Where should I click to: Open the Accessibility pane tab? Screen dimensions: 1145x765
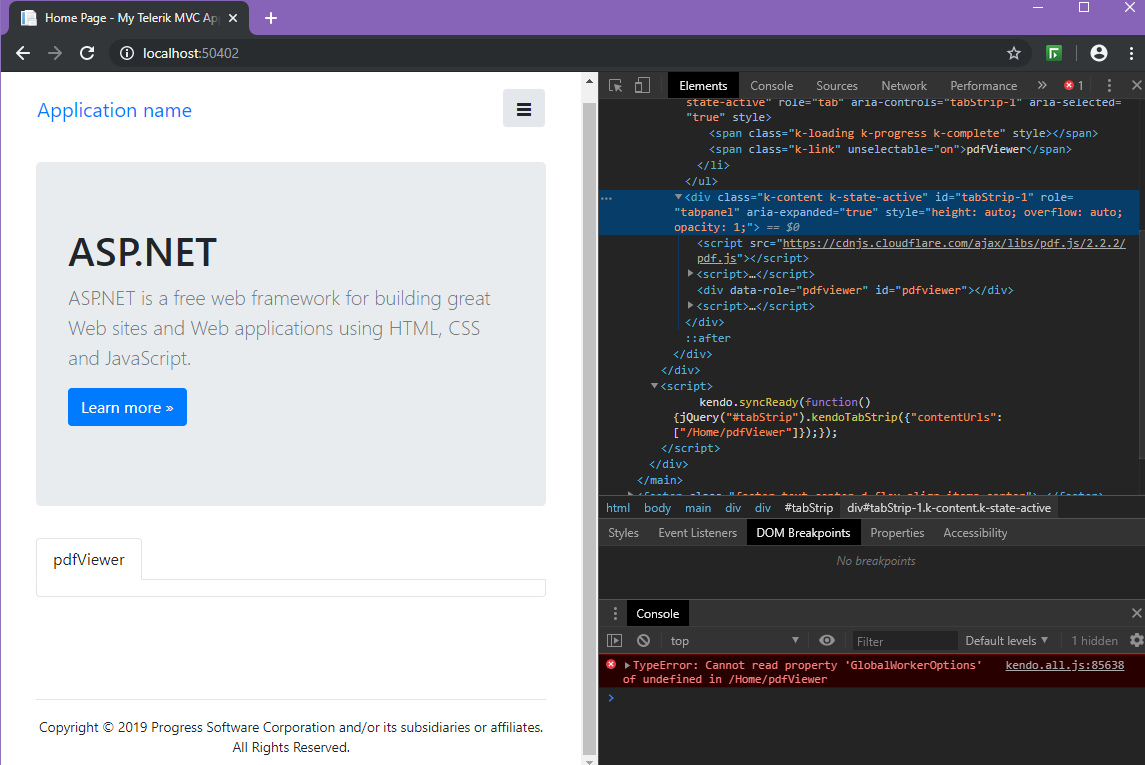pos(975,533)
